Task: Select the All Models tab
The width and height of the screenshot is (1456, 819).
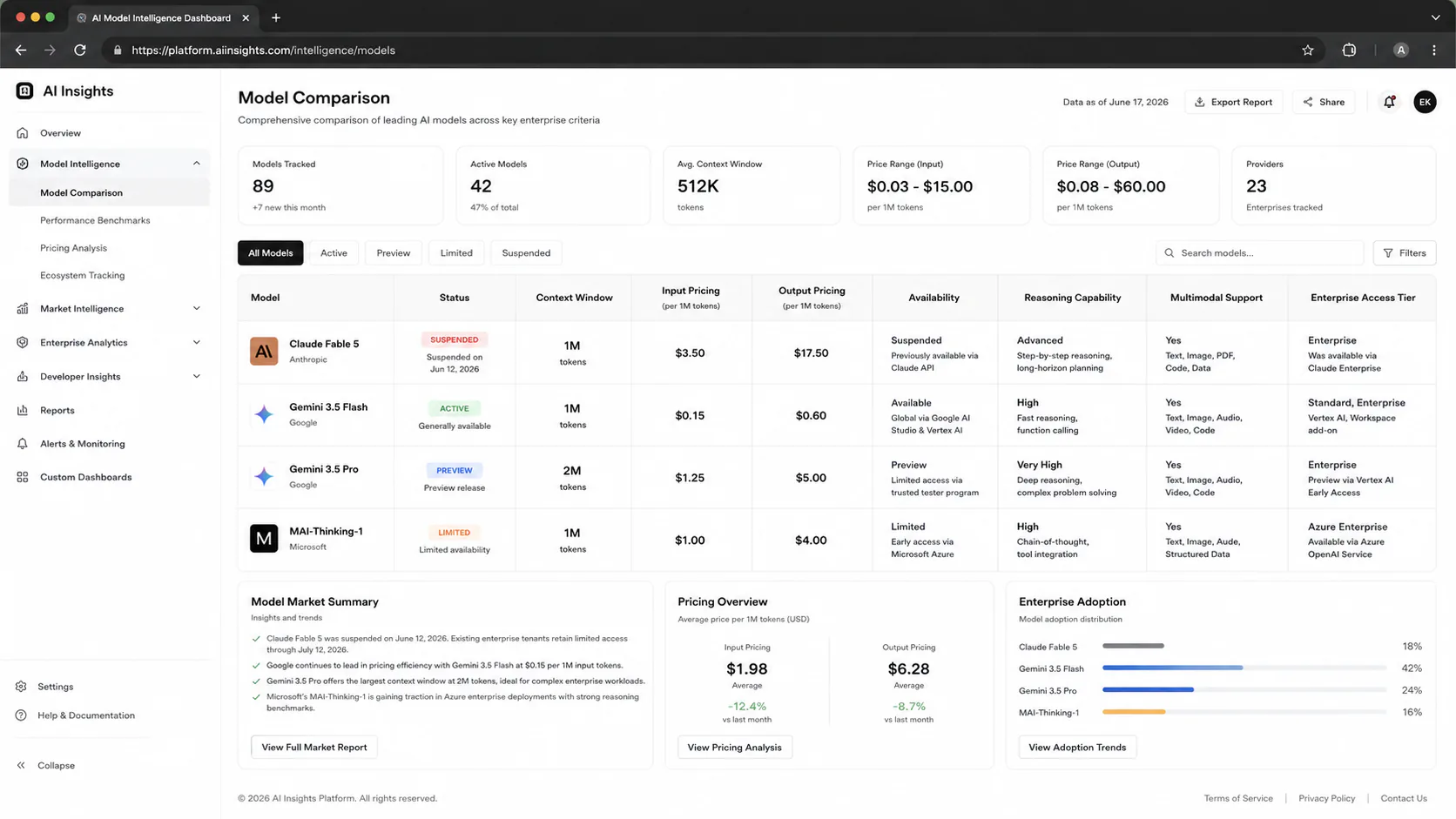Action: 271,253
